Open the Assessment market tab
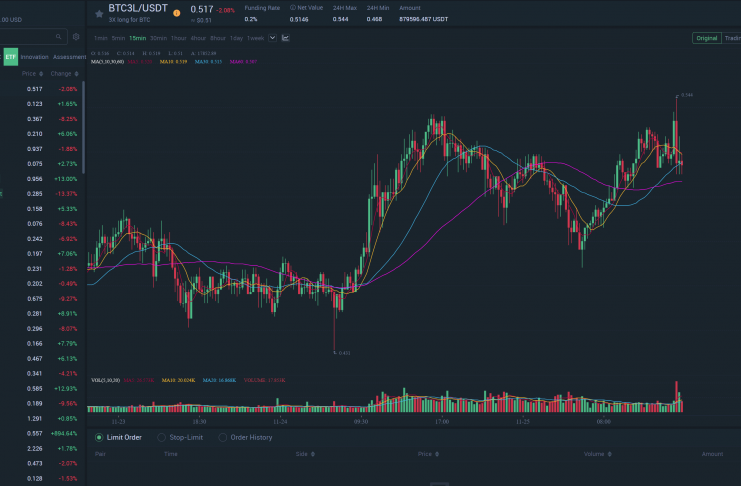This screenshot has height=486, width=741. [x=69, y=57]
